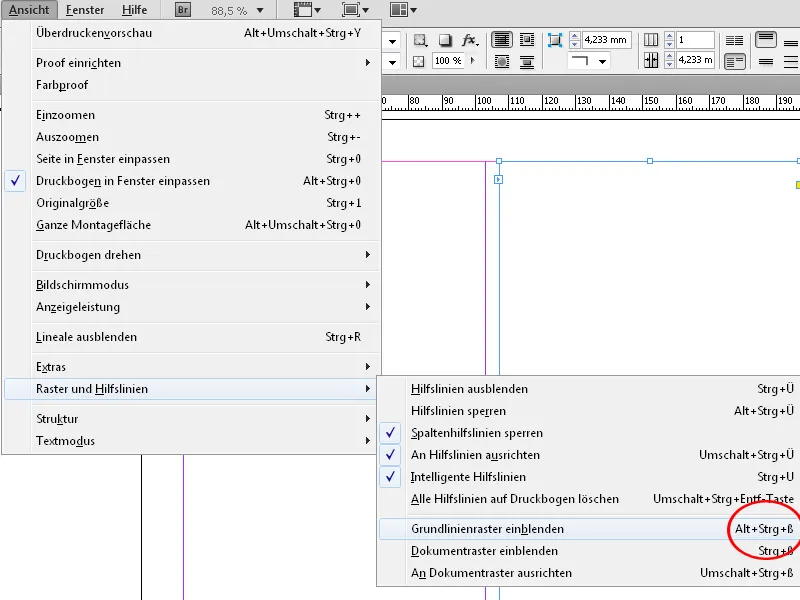
Task: Click the number of columns icon
Action: pos(651,40)
